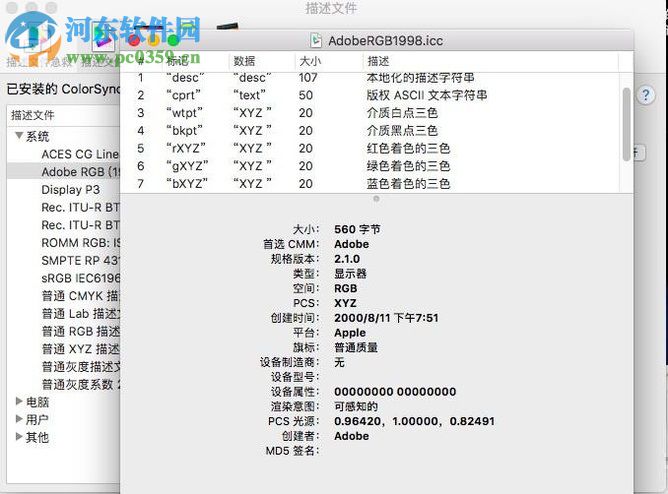668x494 pixels.
Task: Collapse the 系统 tree group
Action: (19, 136)
